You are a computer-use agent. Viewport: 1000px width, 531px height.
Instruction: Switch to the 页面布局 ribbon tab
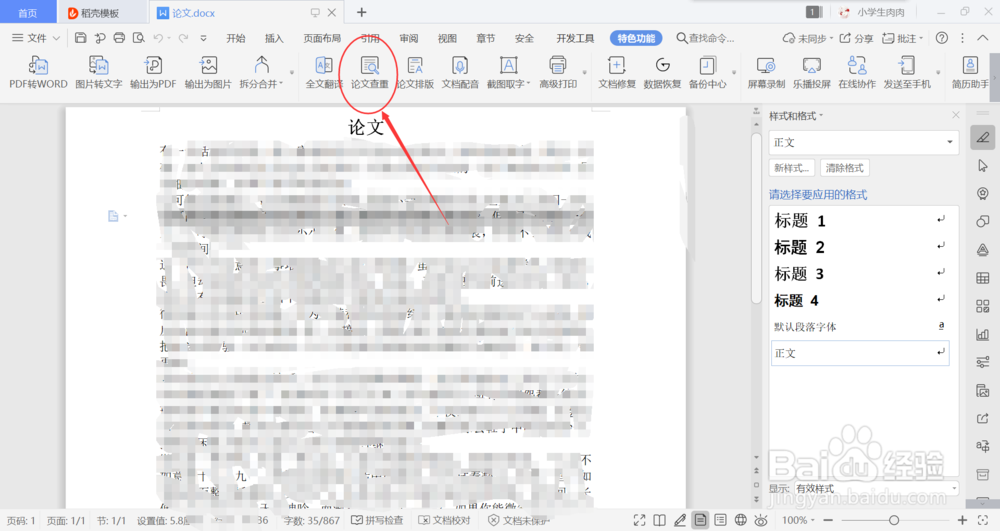point(322,38)
